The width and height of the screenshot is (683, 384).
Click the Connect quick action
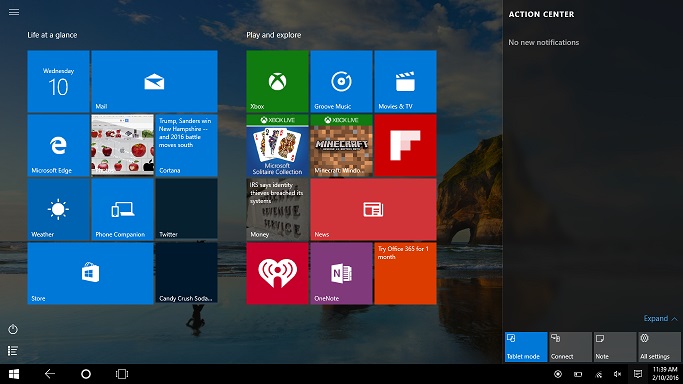click(570, 347)
